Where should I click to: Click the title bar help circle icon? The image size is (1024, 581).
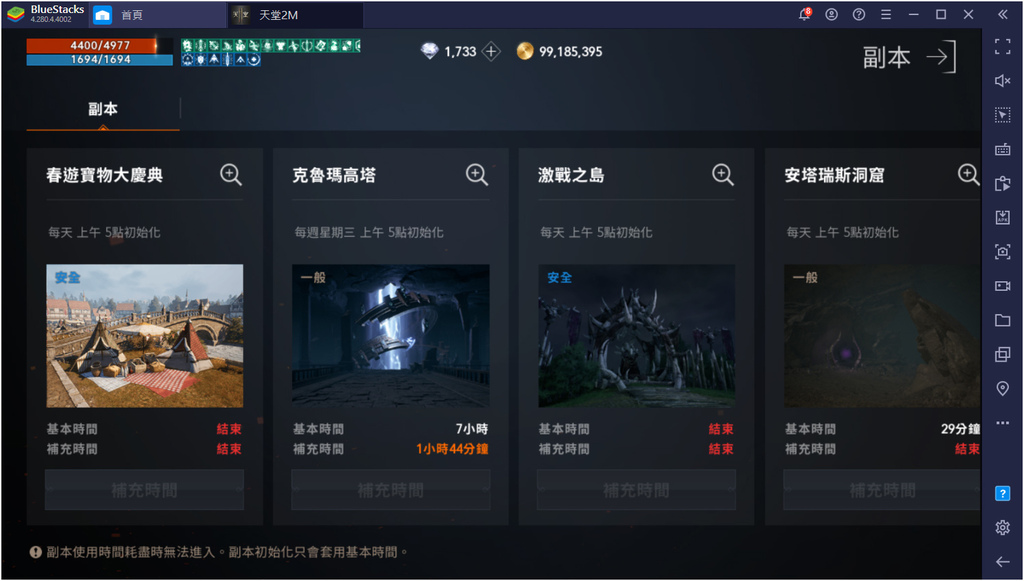858,14
